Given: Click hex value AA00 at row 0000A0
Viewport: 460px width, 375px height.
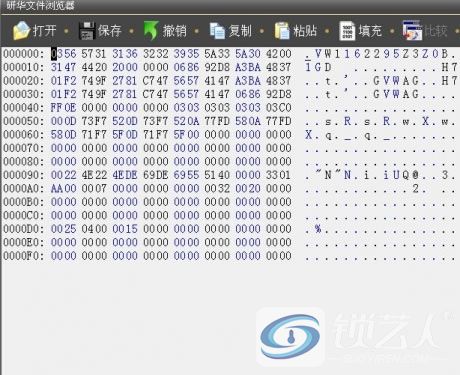Looking at the screenshot, I should 63,189.
